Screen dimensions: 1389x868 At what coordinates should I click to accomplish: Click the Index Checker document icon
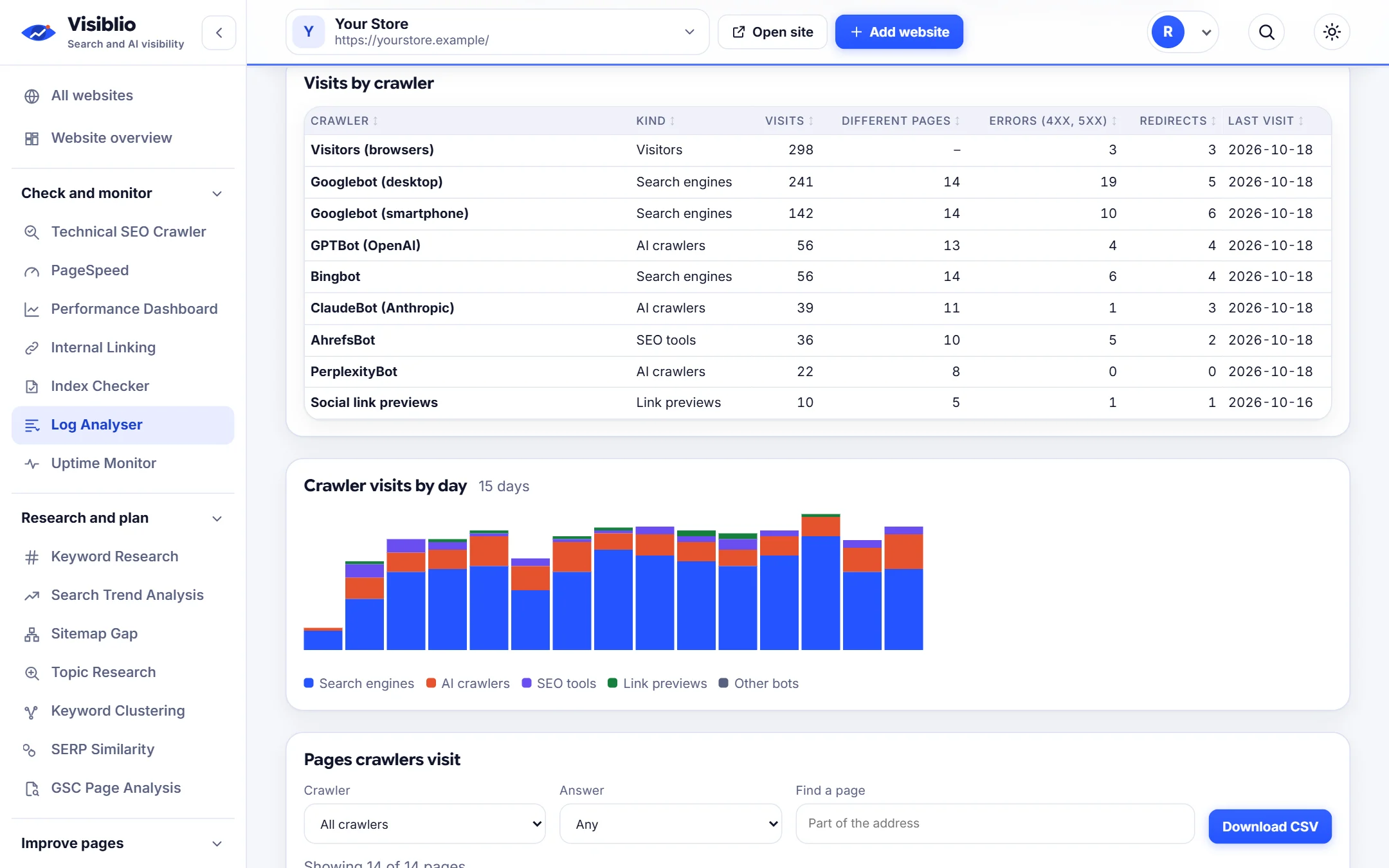point(32,386)
